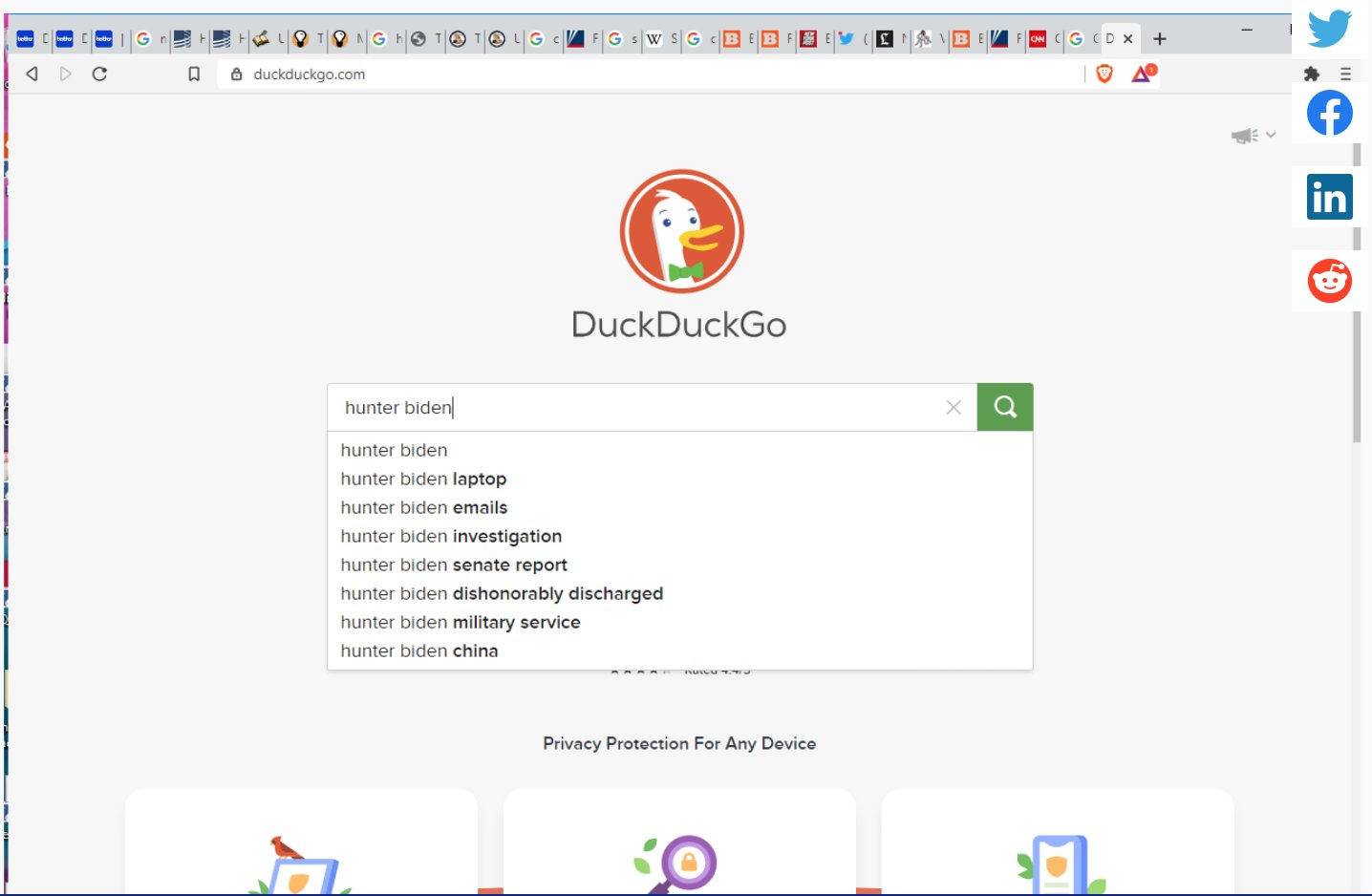Open the privacy card with the red bird illustration
Screen dimensions: 1372x896
(301, 841)
